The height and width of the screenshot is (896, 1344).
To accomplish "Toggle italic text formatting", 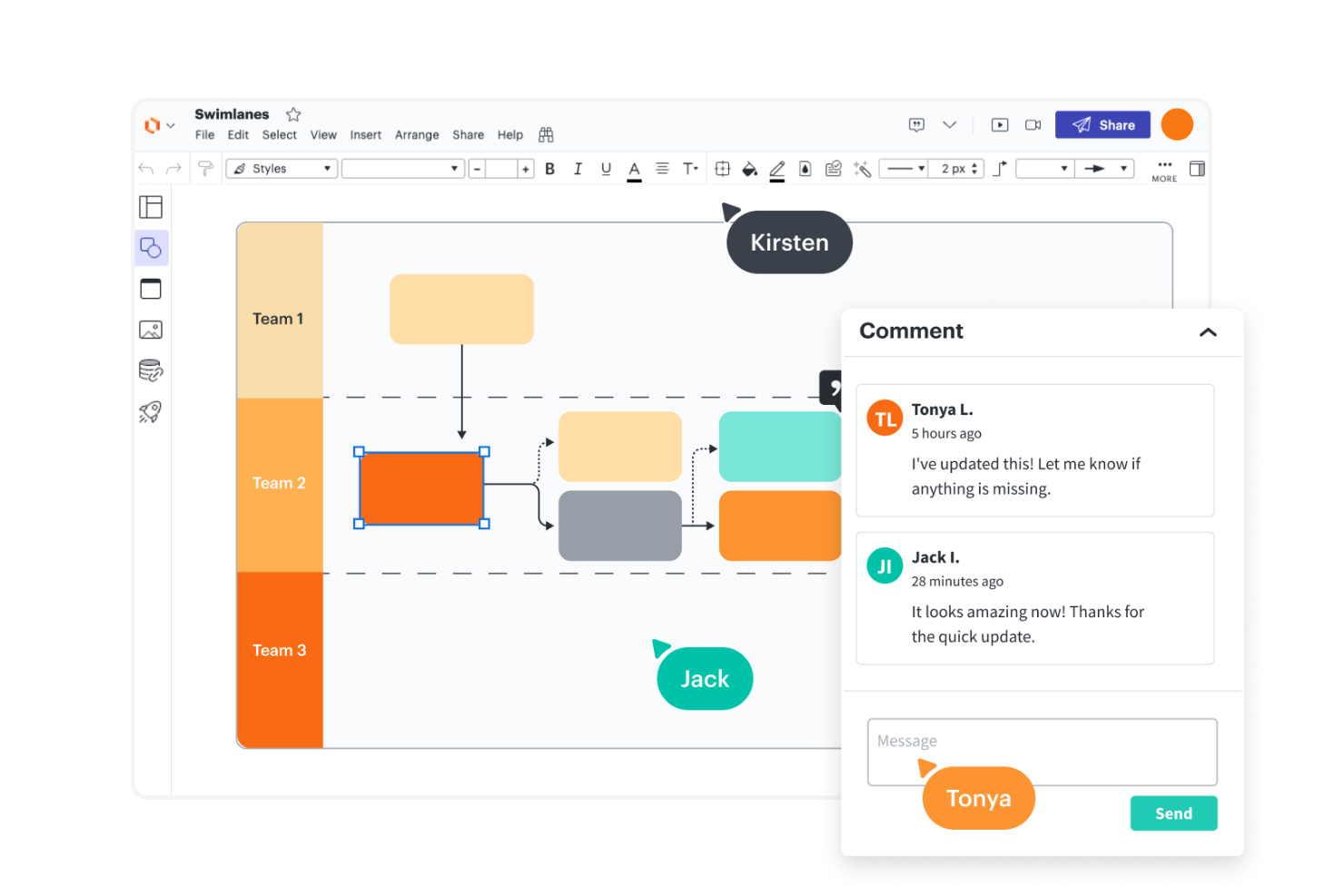I will (578, 169).
